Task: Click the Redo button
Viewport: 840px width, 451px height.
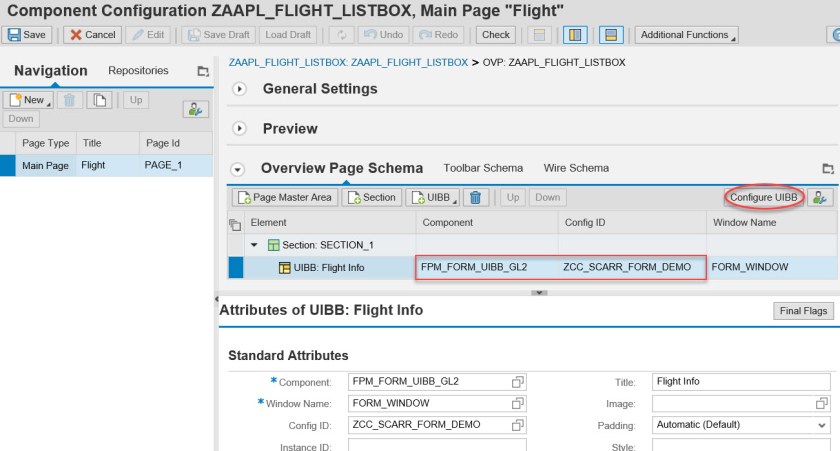Action: pyautogui.click(x=439, y=35)
